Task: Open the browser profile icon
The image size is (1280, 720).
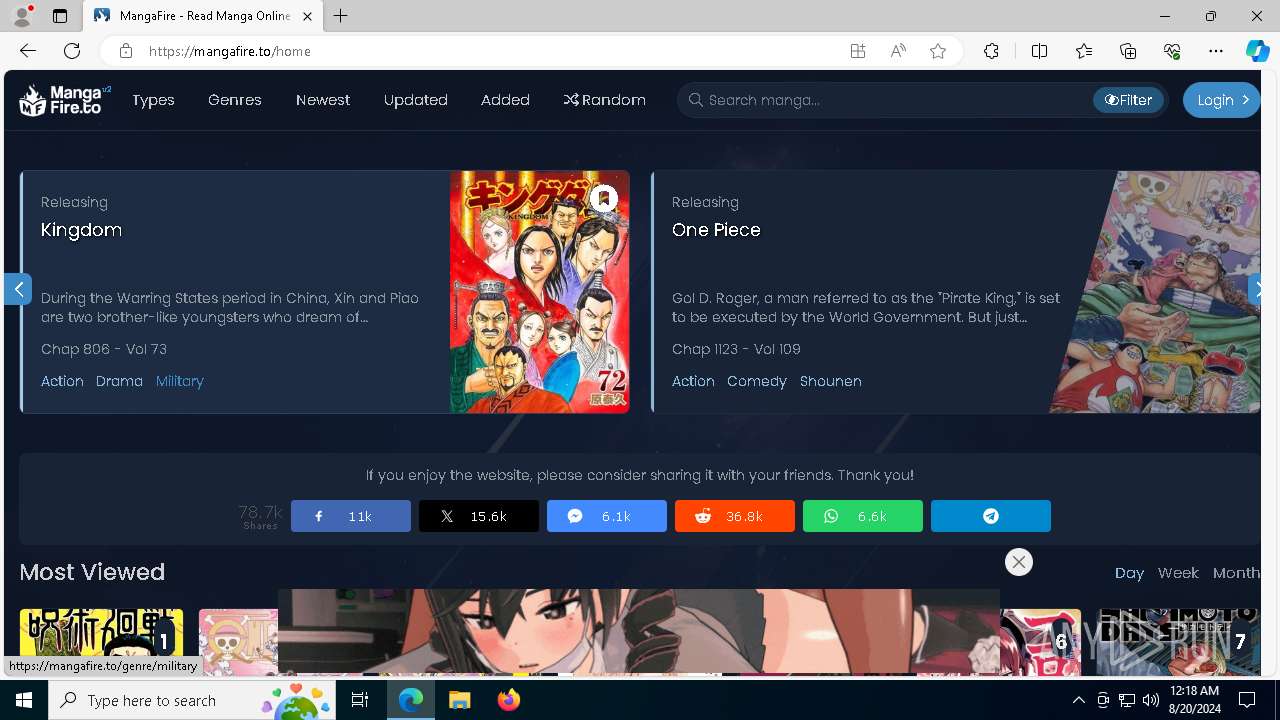Action: coord(22,16)
